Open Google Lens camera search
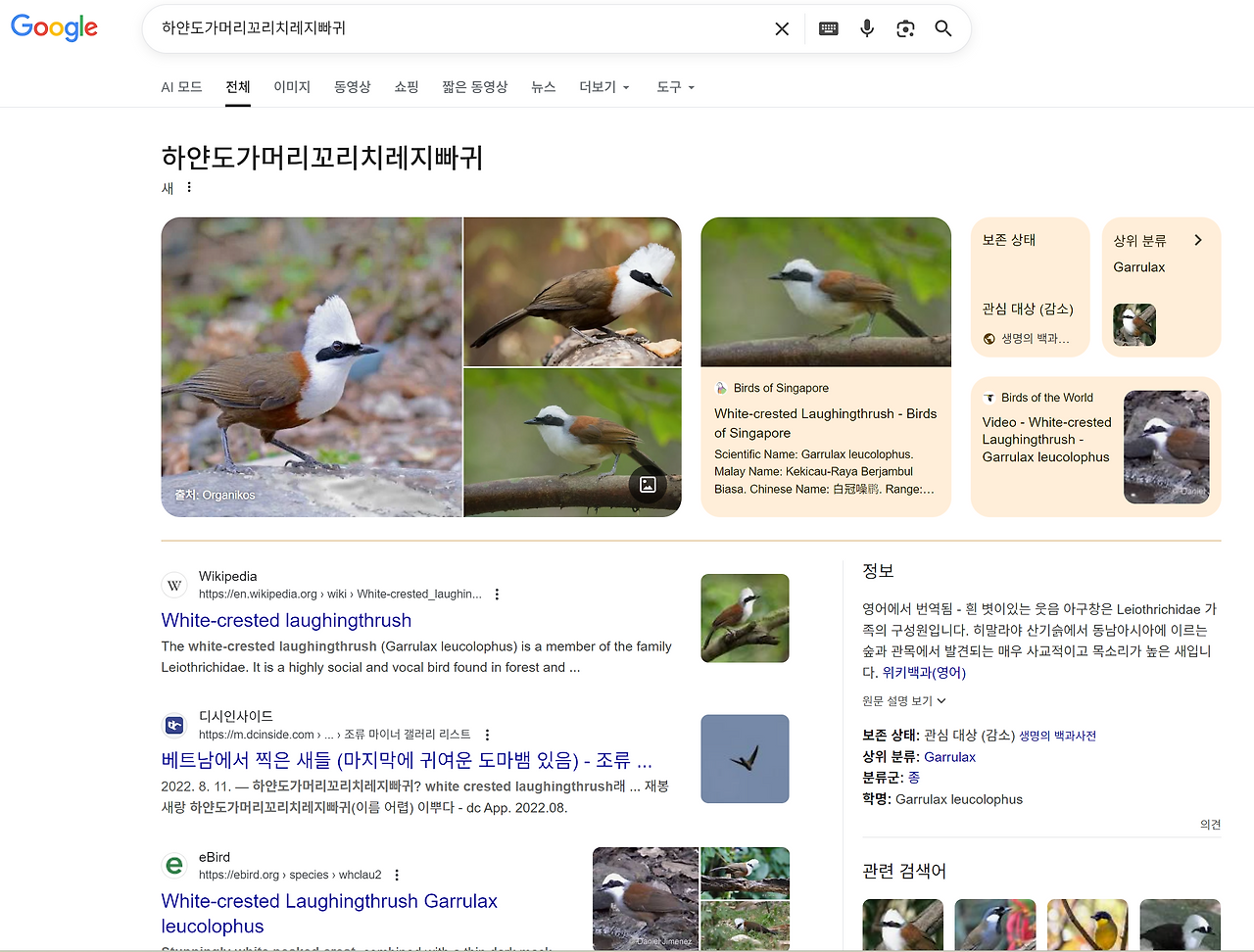This screenshot has width=1254, height=952. [x=904, y=28]
